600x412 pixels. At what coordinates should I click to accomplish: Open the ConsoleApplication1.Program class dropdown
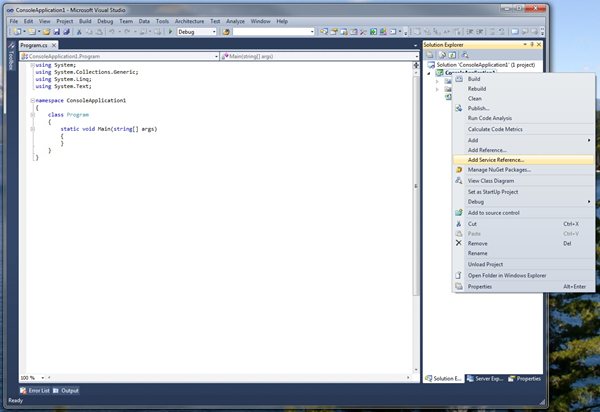[x=216, y=56]
